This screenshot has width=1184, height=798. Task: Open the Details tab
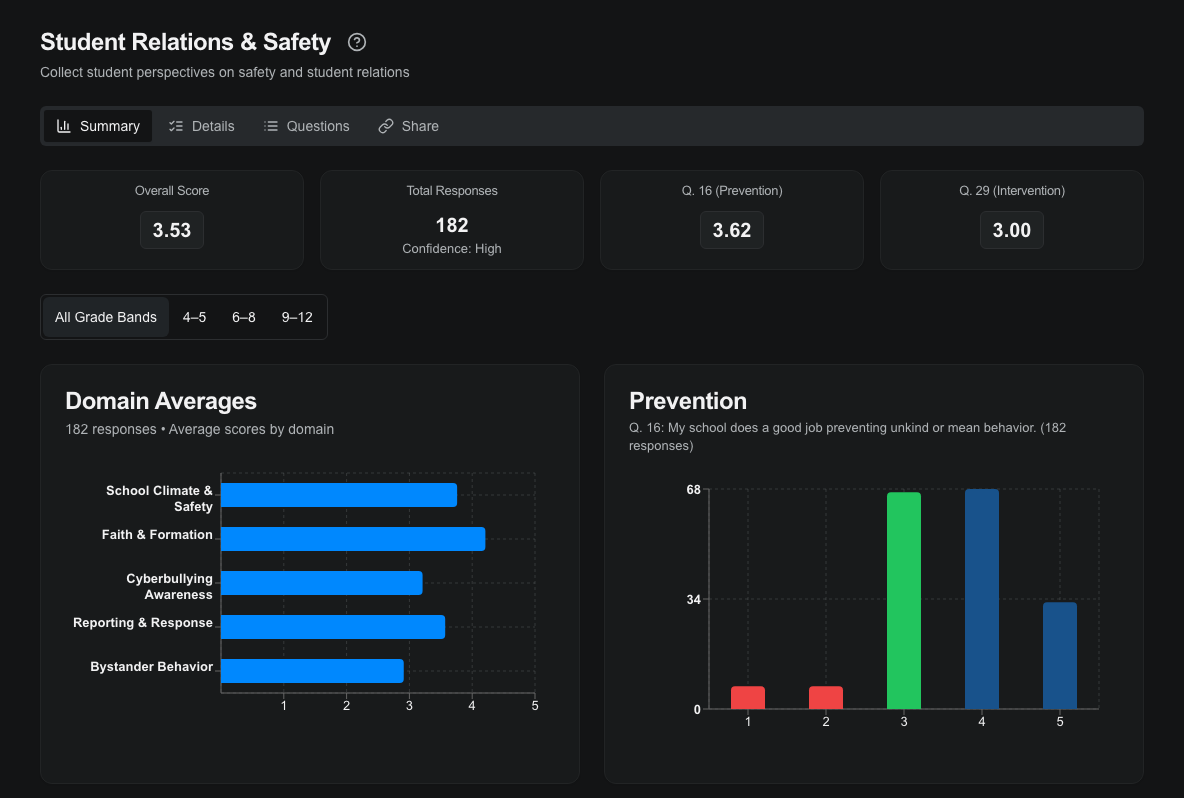[202, 126]
